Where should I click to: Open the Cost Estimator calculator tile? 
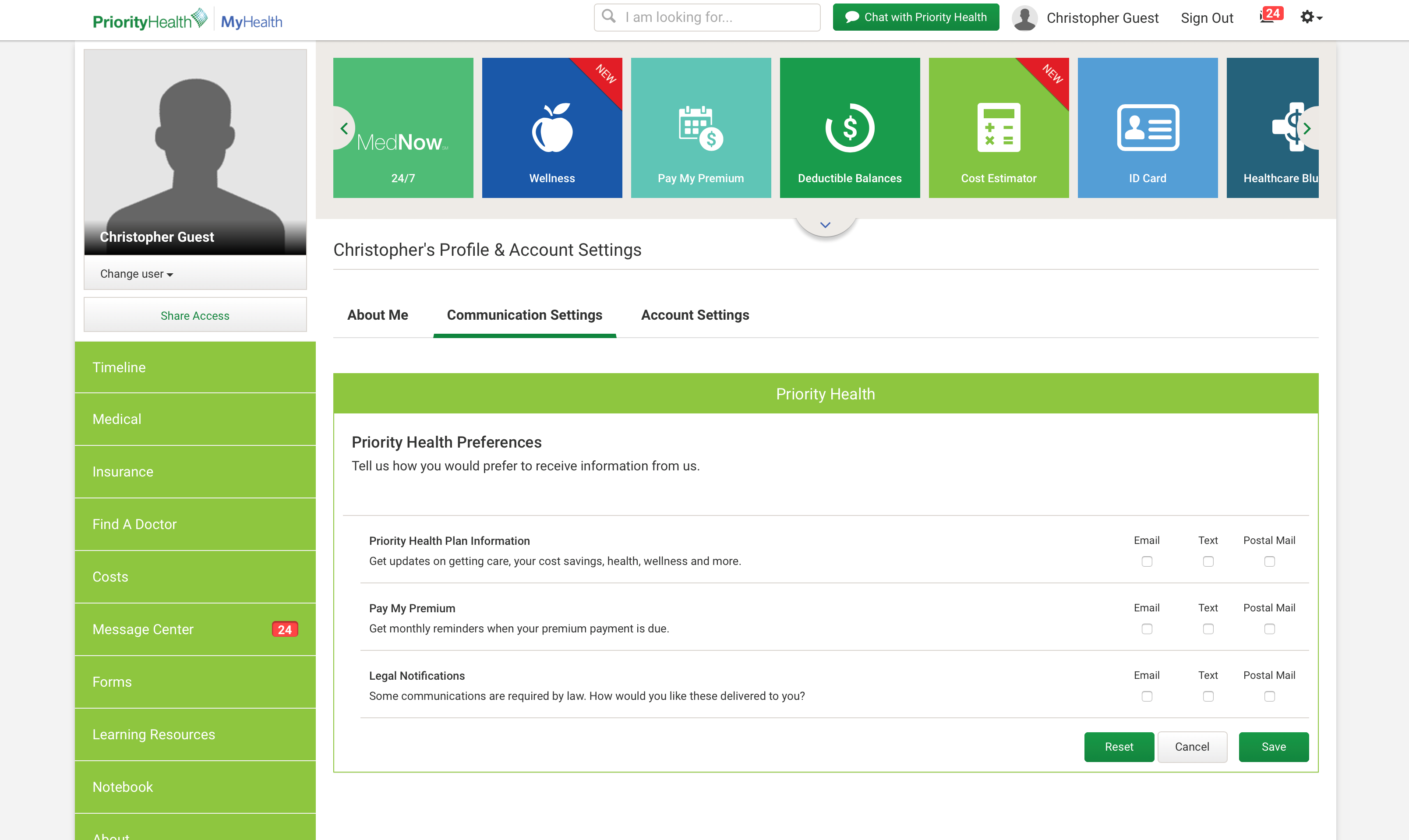point(999,127)
